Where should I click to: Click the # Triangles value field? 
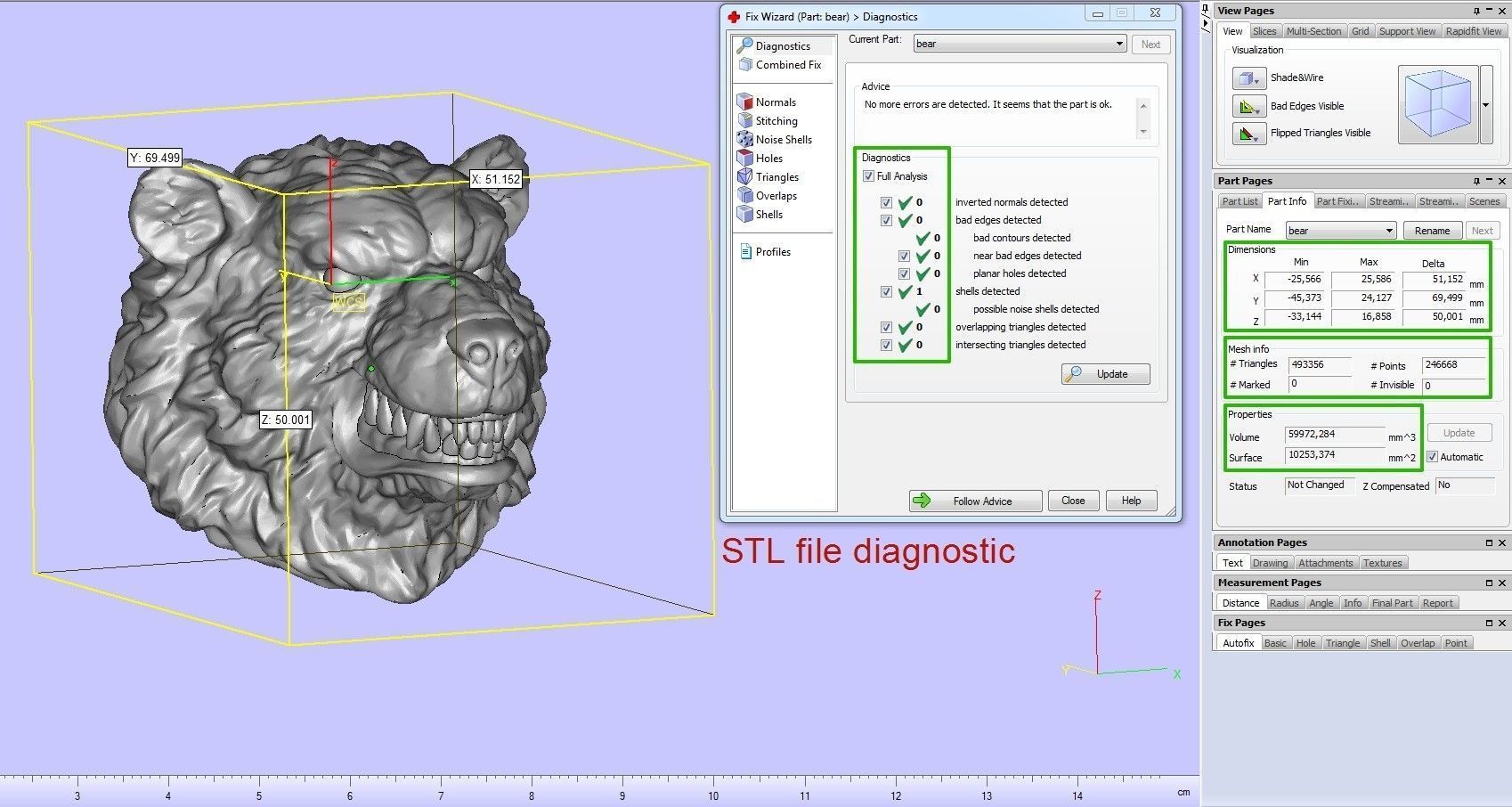point(1320,365)
